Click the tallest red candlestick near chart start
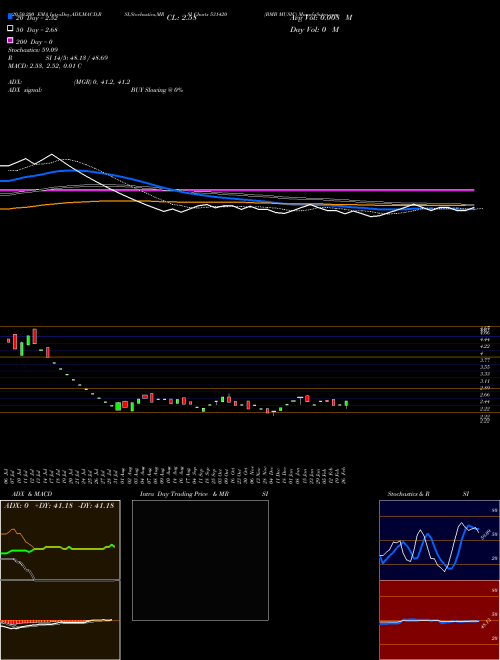Screen dimensions: 500x660 (x=35, y=336)
